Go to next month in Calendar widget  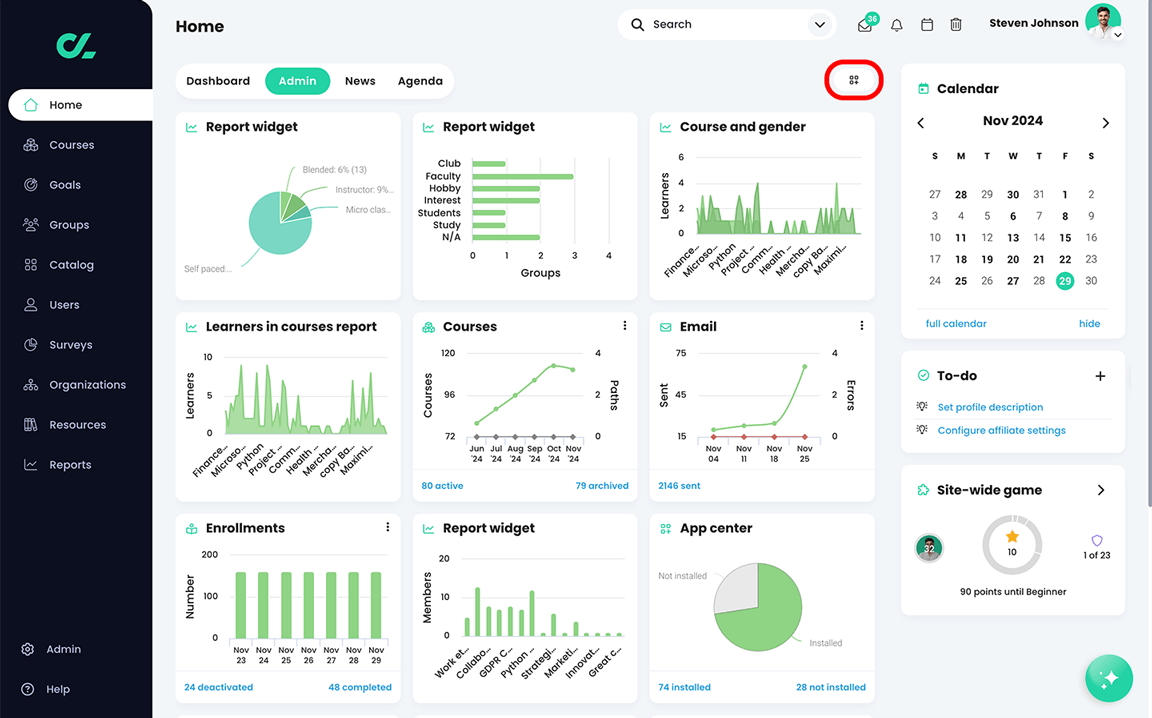point(1106,122)
